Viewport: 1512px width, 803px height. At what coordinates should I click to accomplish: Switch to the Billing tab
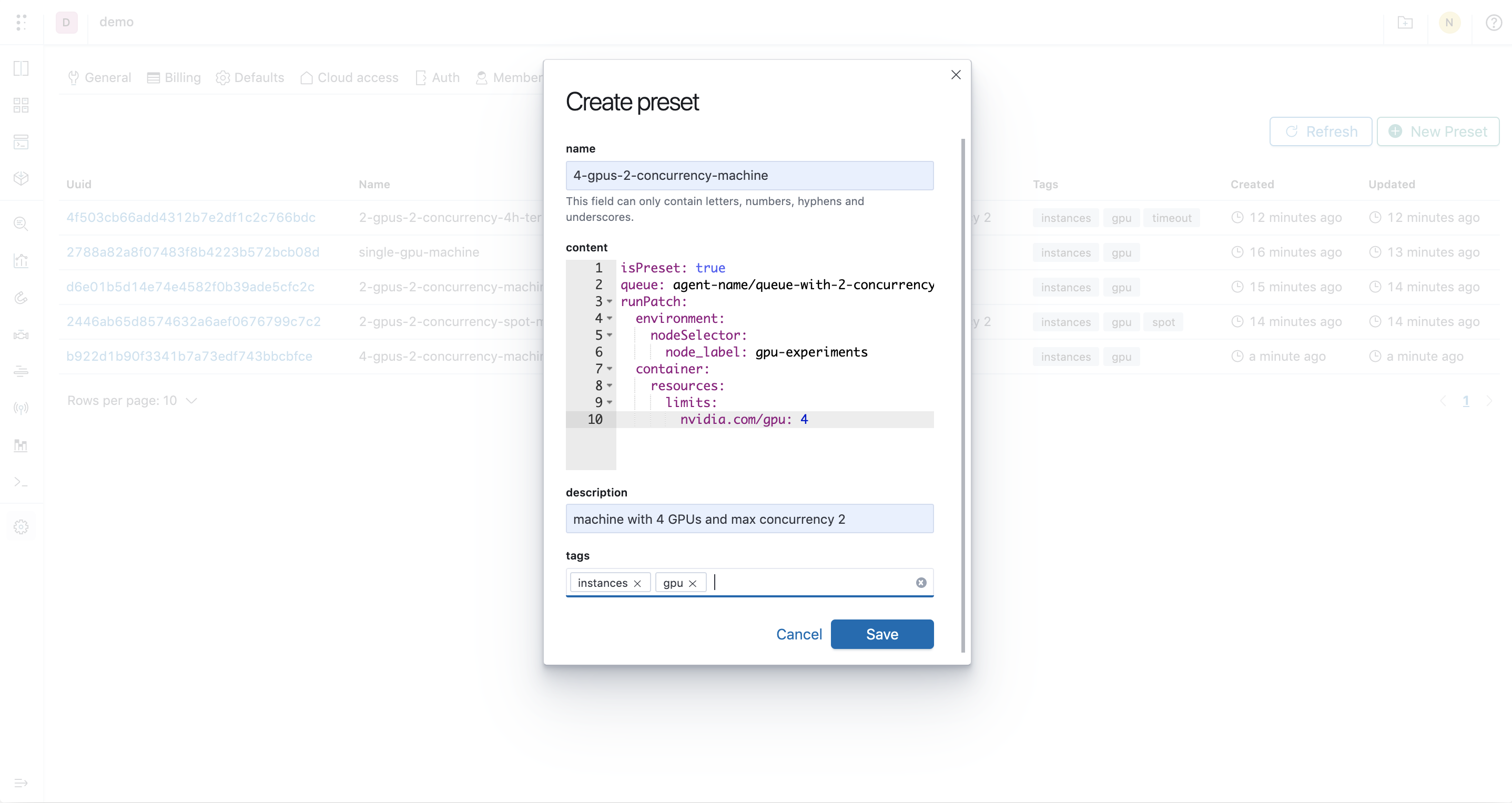174,77
